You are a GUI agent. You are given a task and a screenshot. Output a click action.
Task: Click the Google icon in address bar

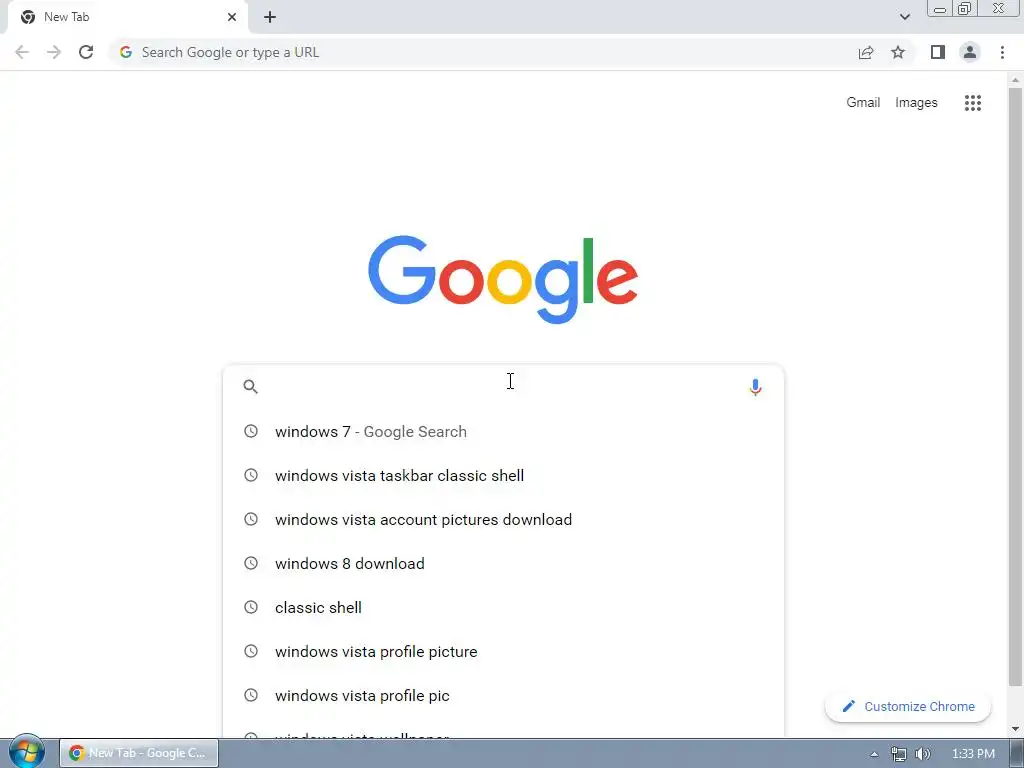coord(126,52)
